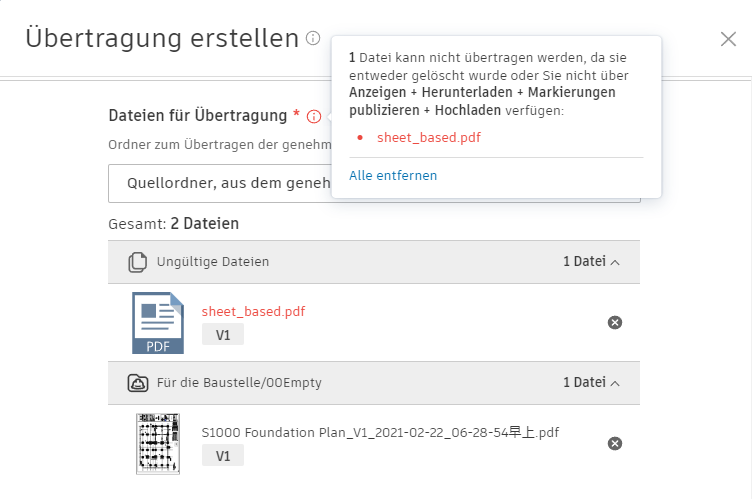Click the sheet_based.pdf PDF file icon

pos(157,322)
